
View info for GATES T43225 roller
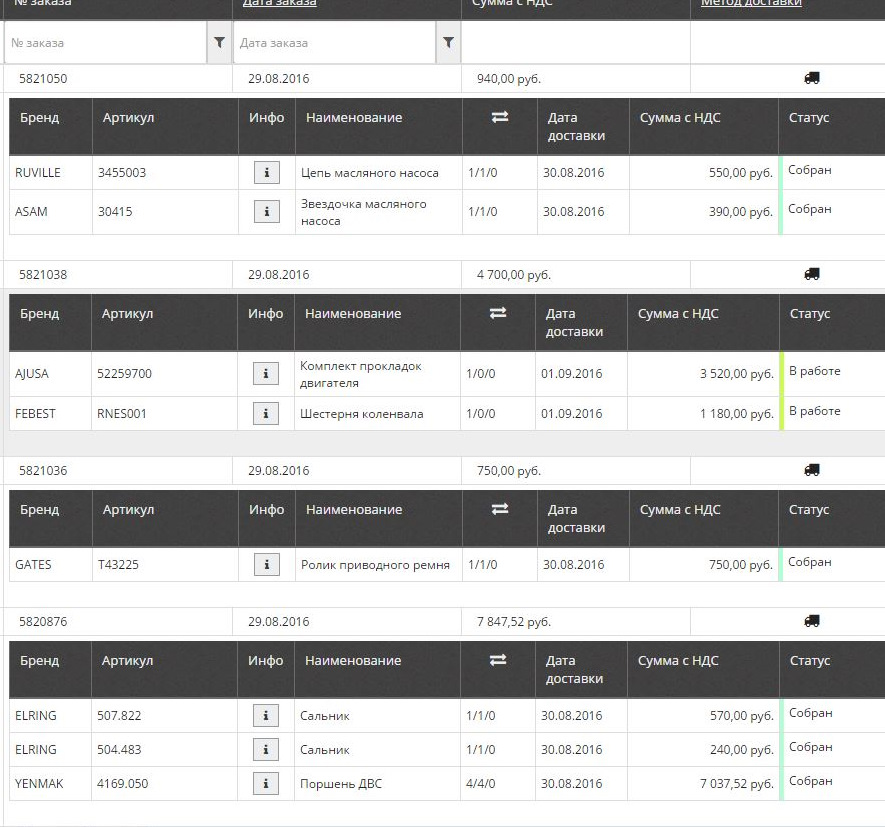pyautogui.click(x=266, y=564)
